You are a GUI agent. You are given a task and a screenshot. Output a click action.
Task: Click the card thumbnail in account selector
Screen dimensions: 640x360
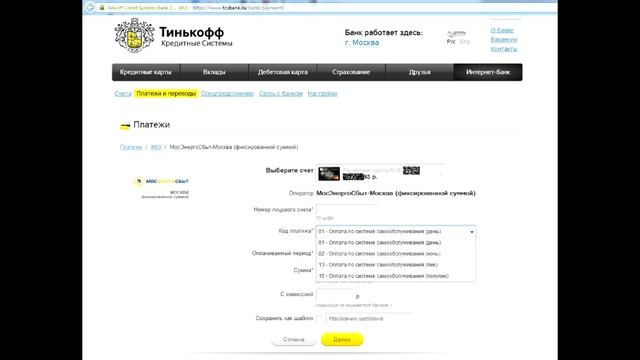[x=329, y=174]
